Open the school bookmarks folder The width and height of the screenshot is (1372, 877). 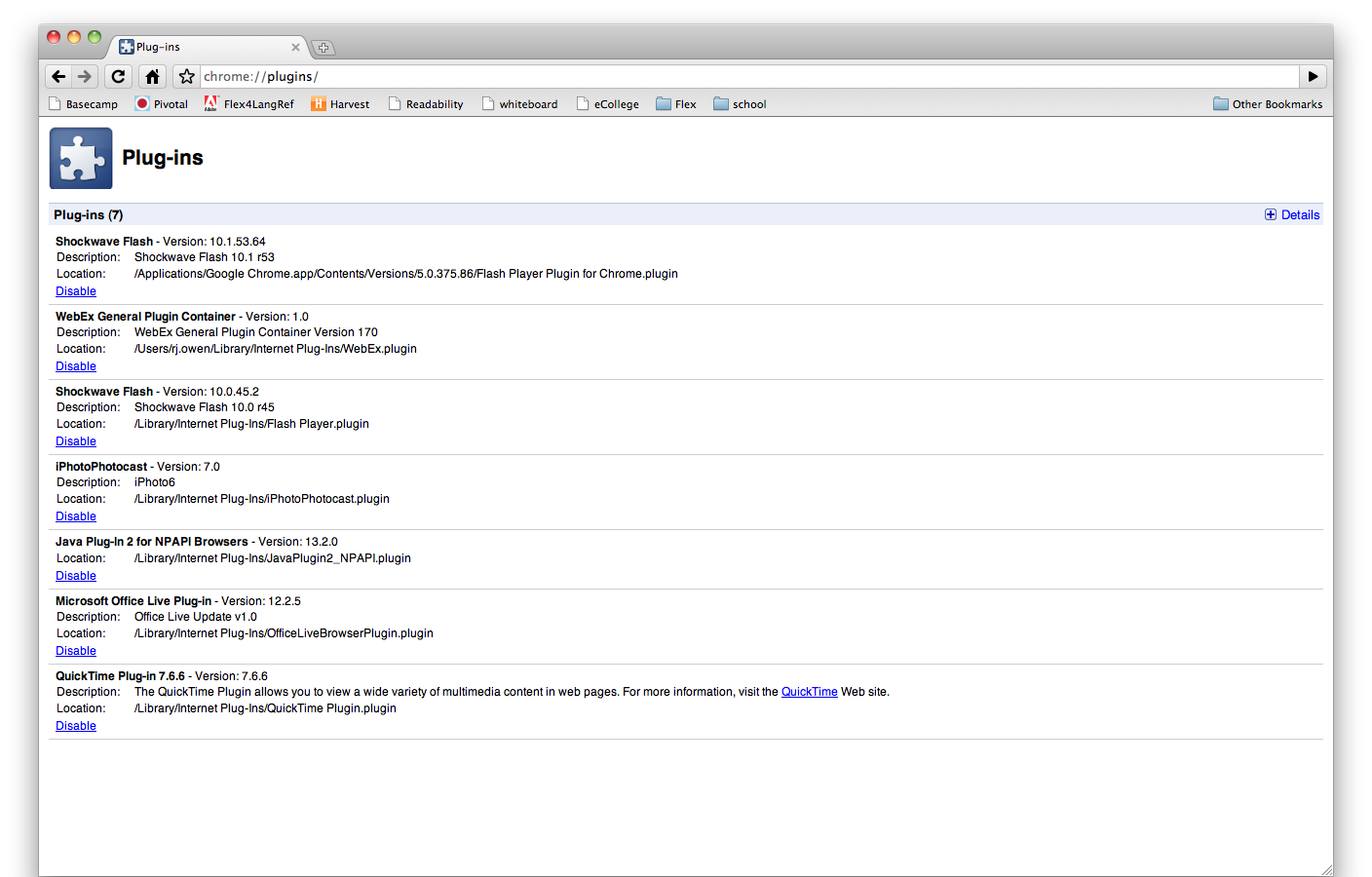click(x=740, y=104)
